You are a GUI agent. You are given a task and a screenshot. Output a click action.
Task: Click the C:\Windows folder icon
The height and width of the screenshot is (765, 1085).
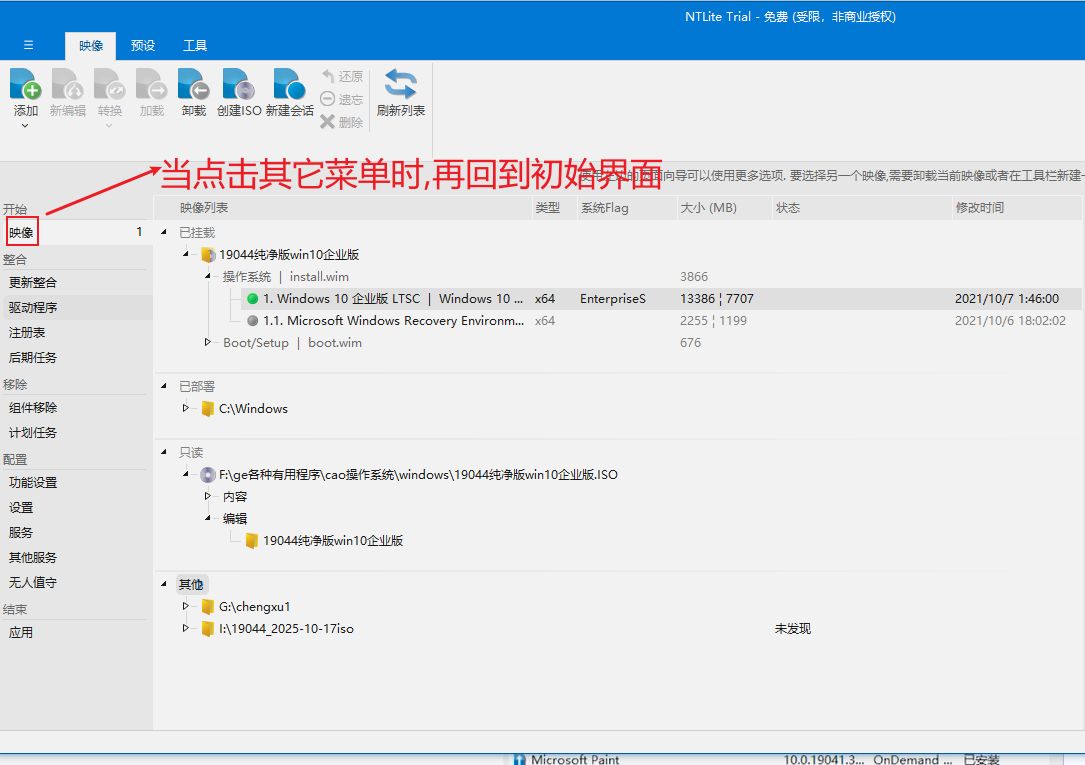click(x=208, y=409)
